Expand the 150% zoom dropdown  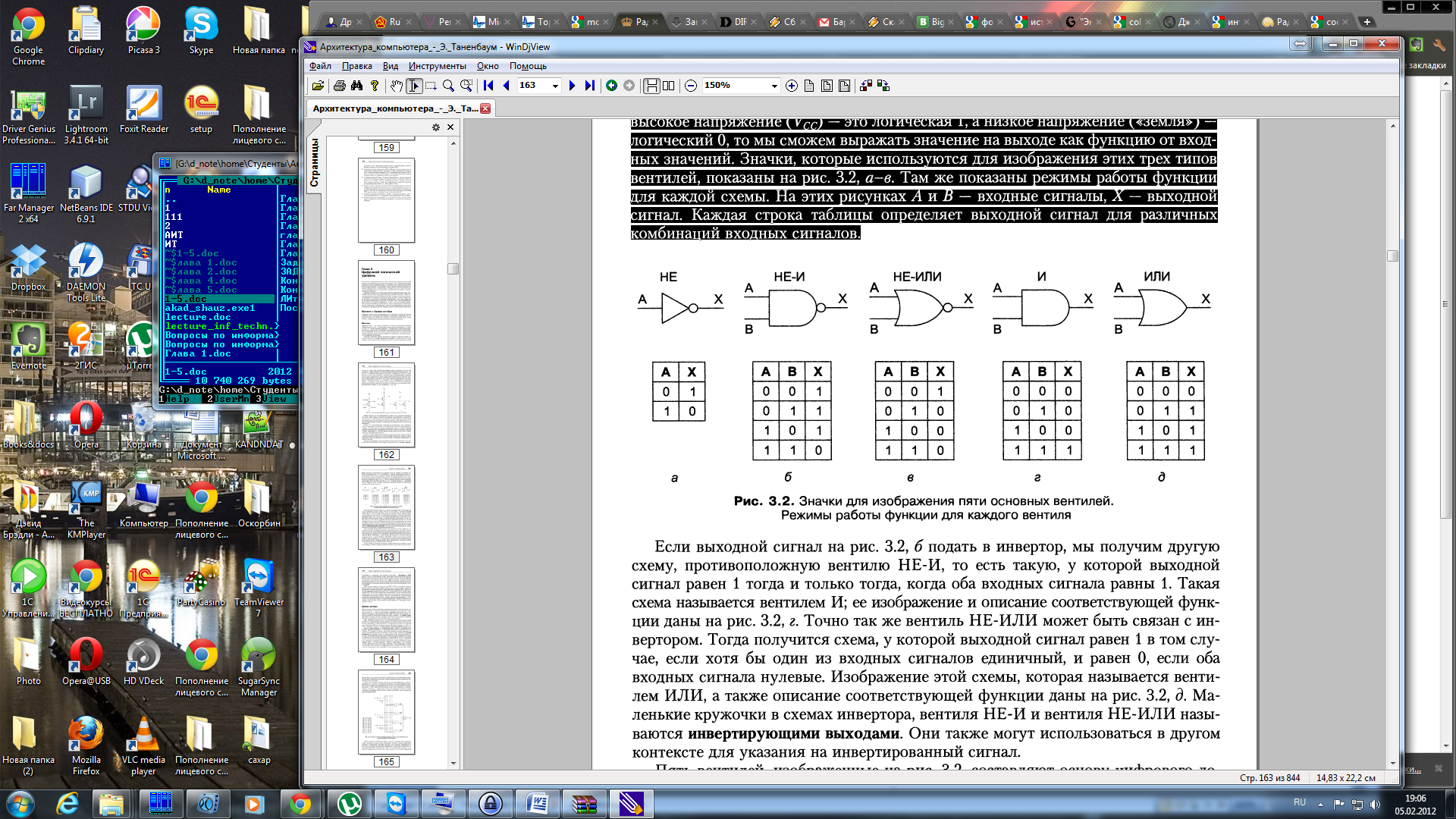click(x=774, y=86)
